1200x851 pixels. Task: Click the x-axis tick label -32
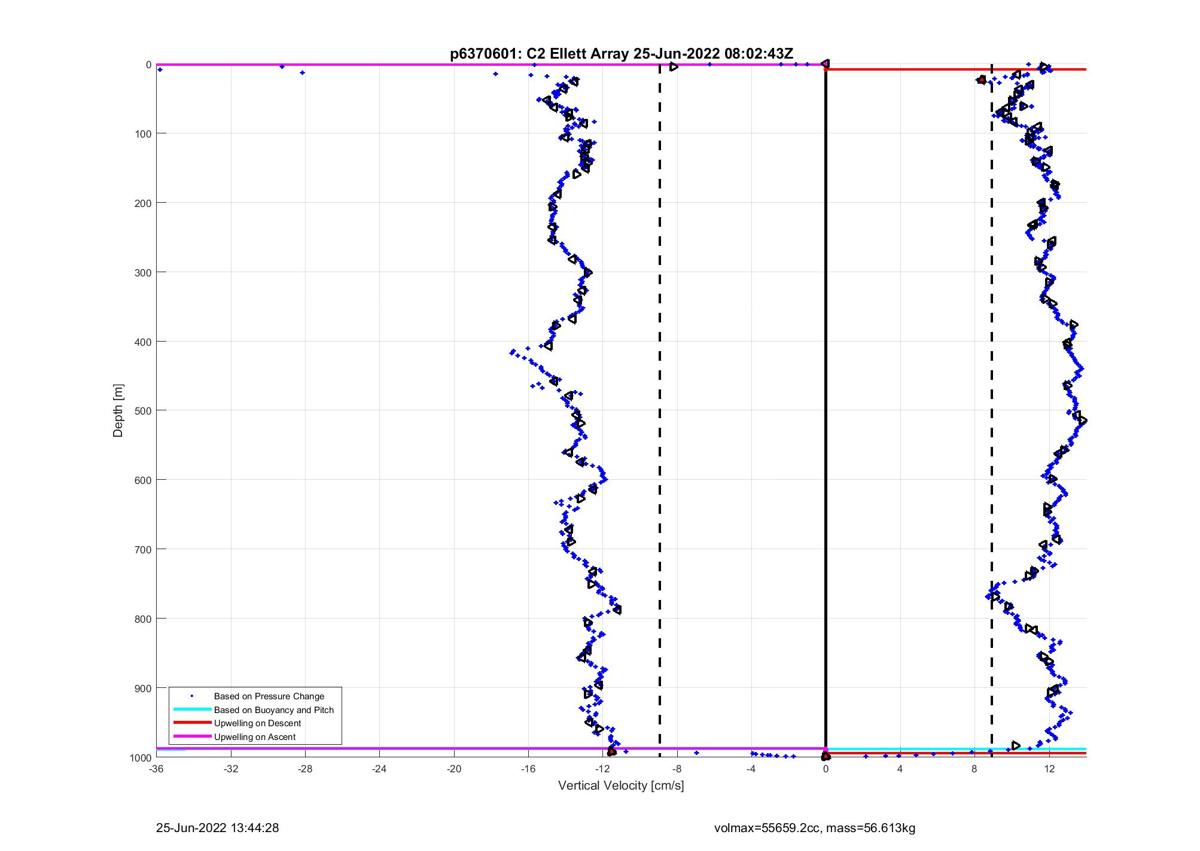pyautogui.click(x=231, y=769)
